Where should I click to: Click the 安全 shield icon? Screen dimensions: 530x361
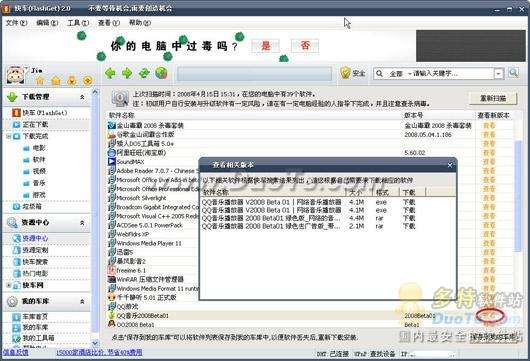click(345, 73)
